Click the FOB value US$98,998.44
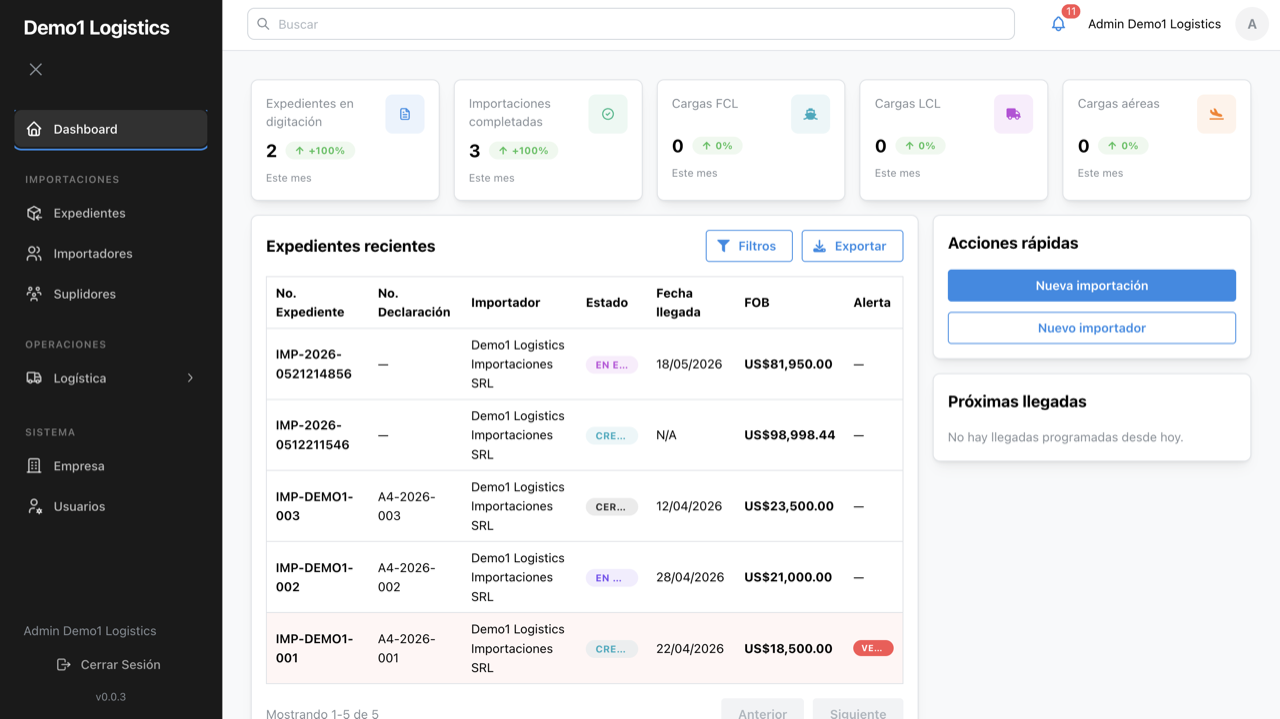Image resolution: width=1280 pixels, height=719 pixels. point(789,435)
